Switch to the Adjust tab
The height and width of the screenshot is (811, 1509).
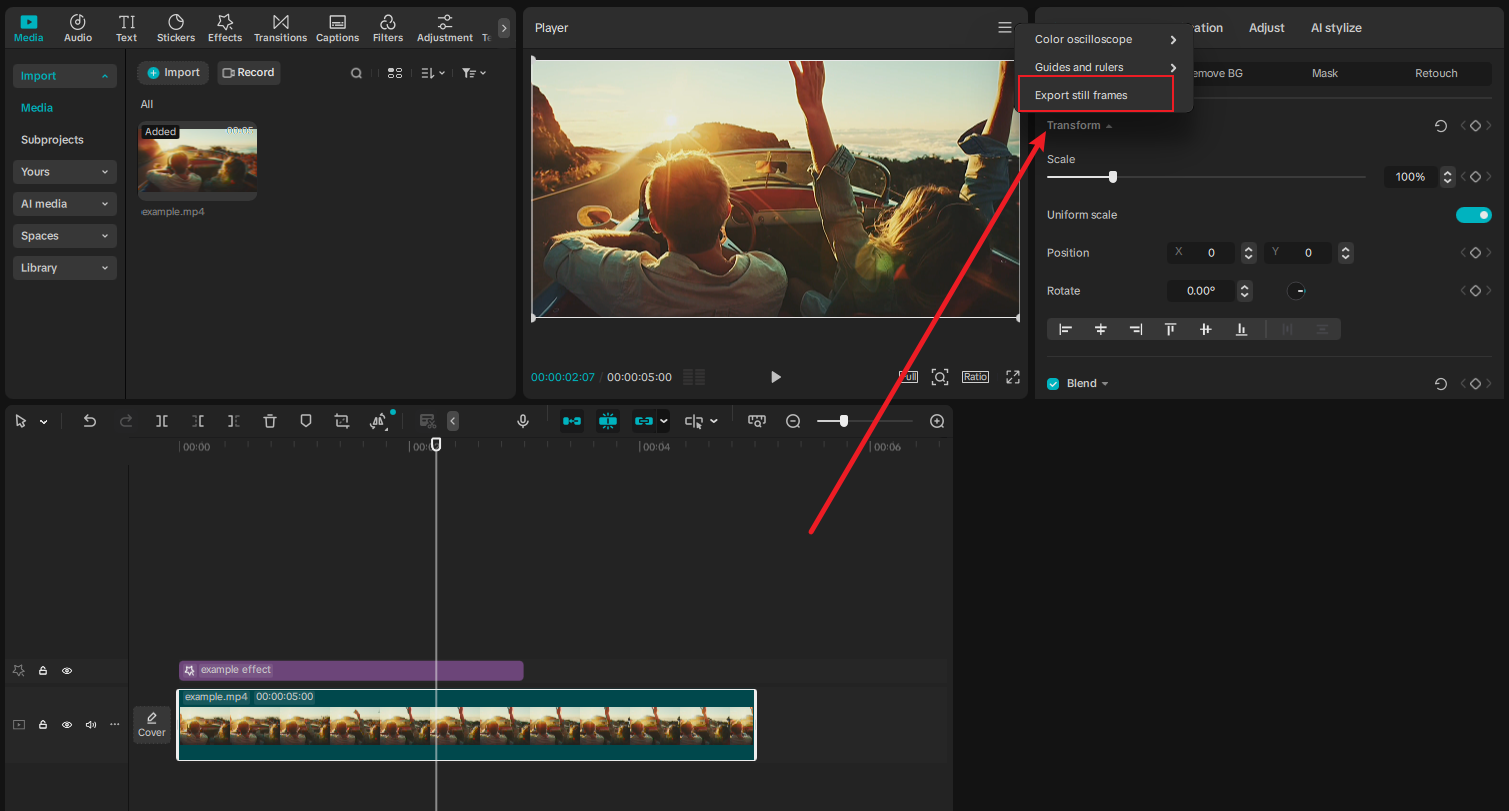(1266, 27)
